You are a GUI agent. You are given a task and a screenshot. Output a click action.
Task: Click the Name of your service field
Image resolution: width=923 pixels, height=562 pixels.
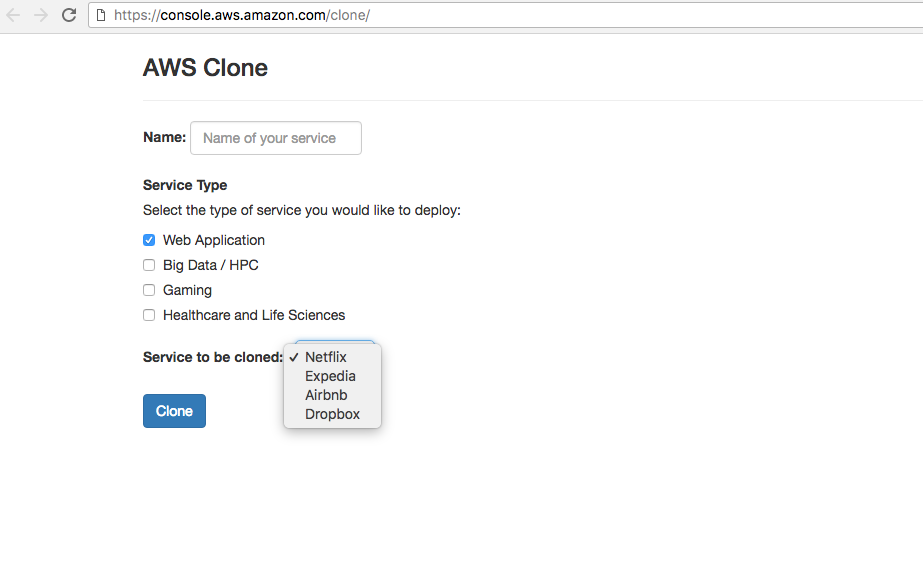click(275, 138)
